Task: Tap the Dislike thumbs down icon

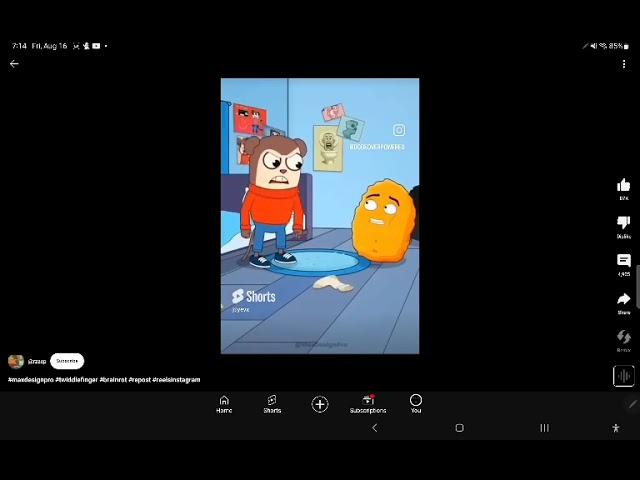Action: [x=623, y=223]
